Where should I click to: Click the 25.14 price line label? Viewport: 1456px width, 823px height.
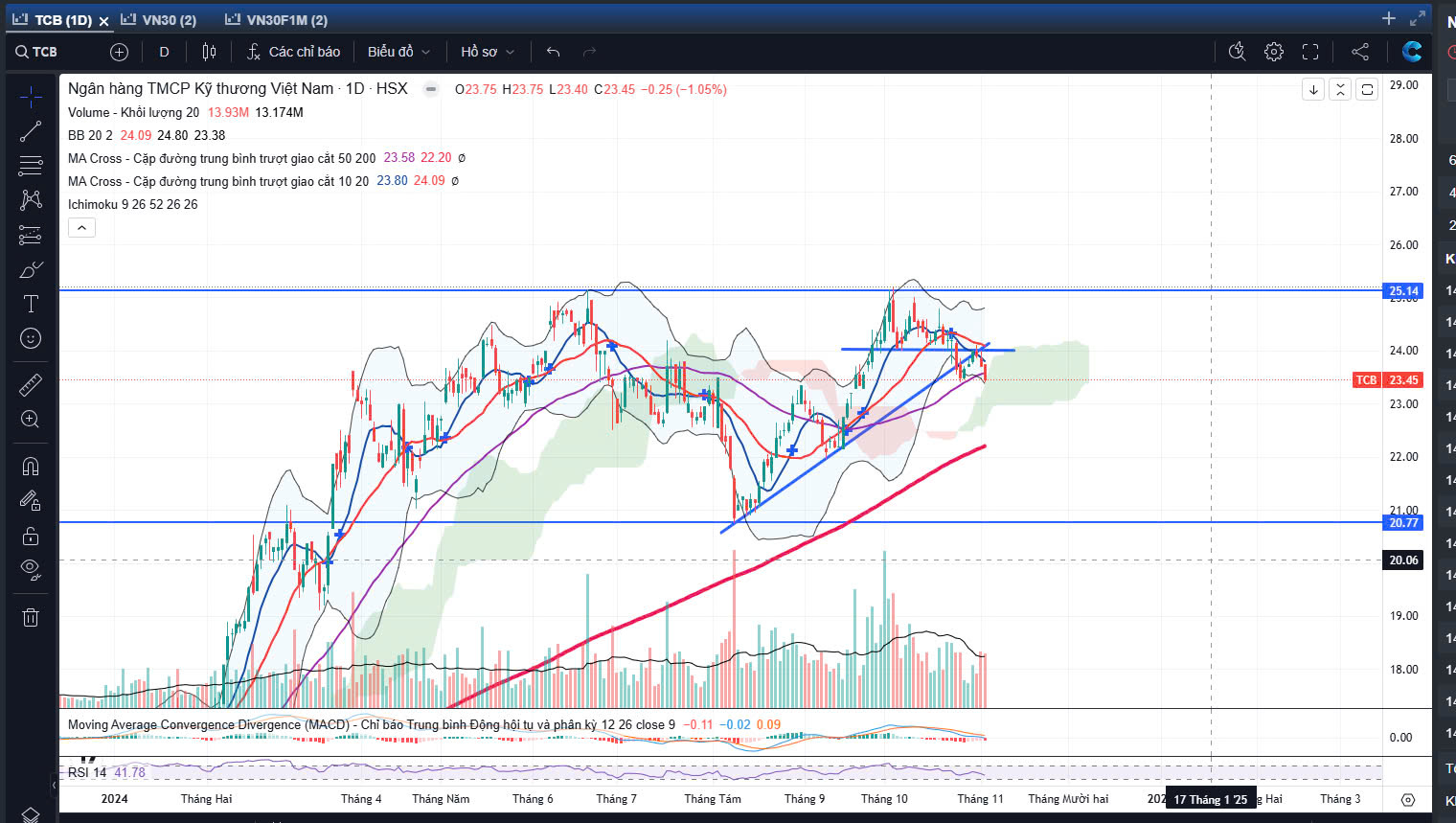tap(1403, 291)
